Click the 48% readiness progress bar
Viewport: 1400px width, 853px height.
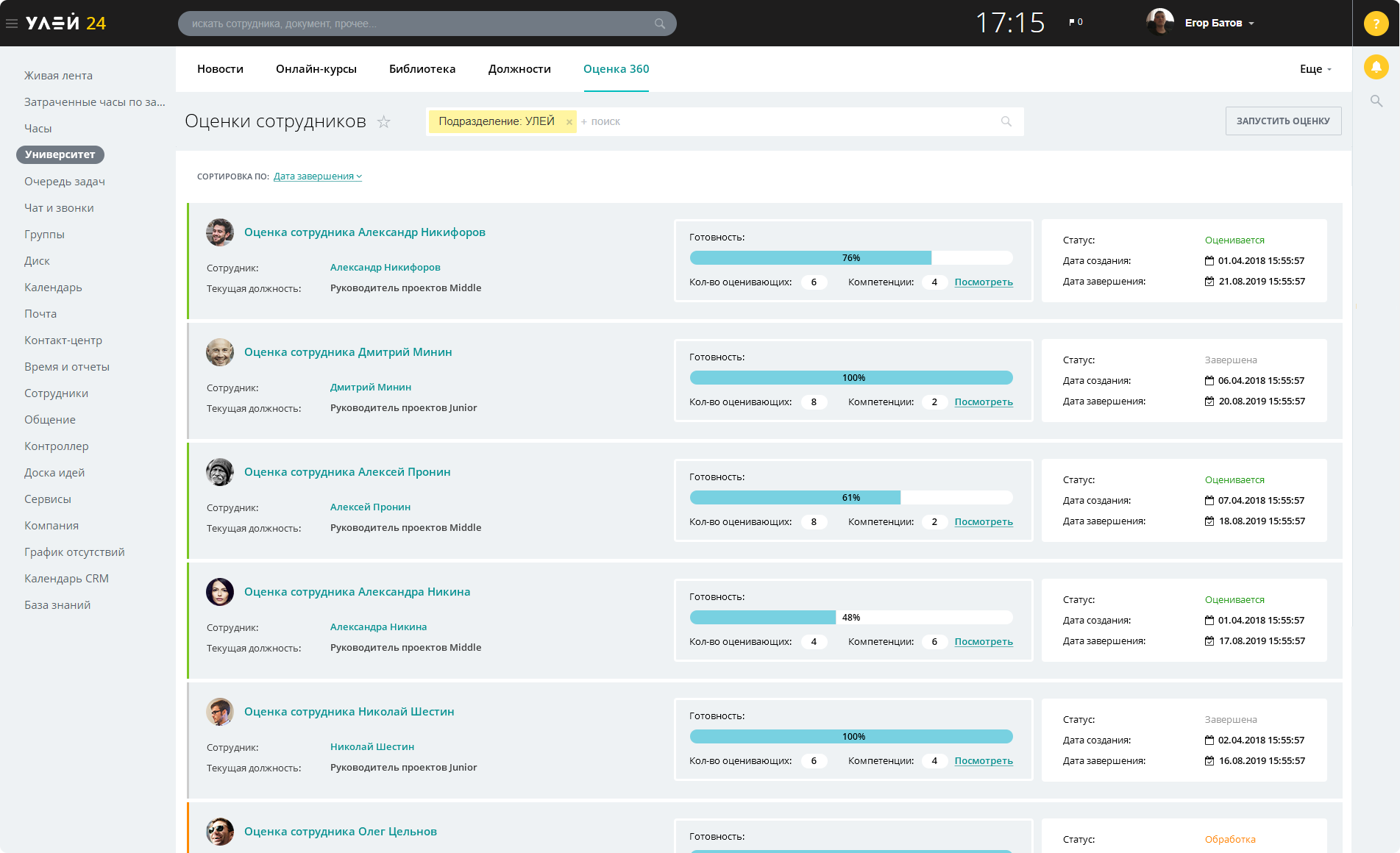[851, 618]
